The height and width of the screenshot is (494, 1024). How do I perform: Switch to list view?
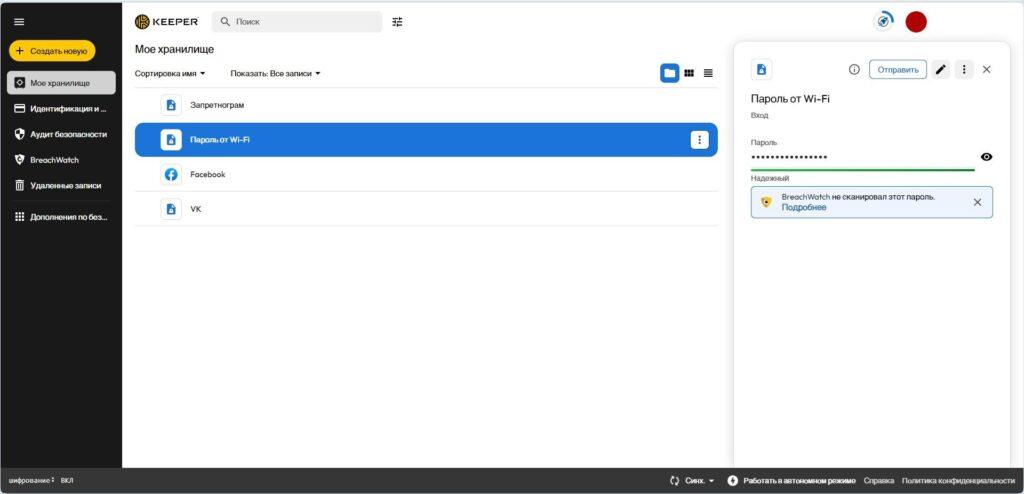(708, 73)
